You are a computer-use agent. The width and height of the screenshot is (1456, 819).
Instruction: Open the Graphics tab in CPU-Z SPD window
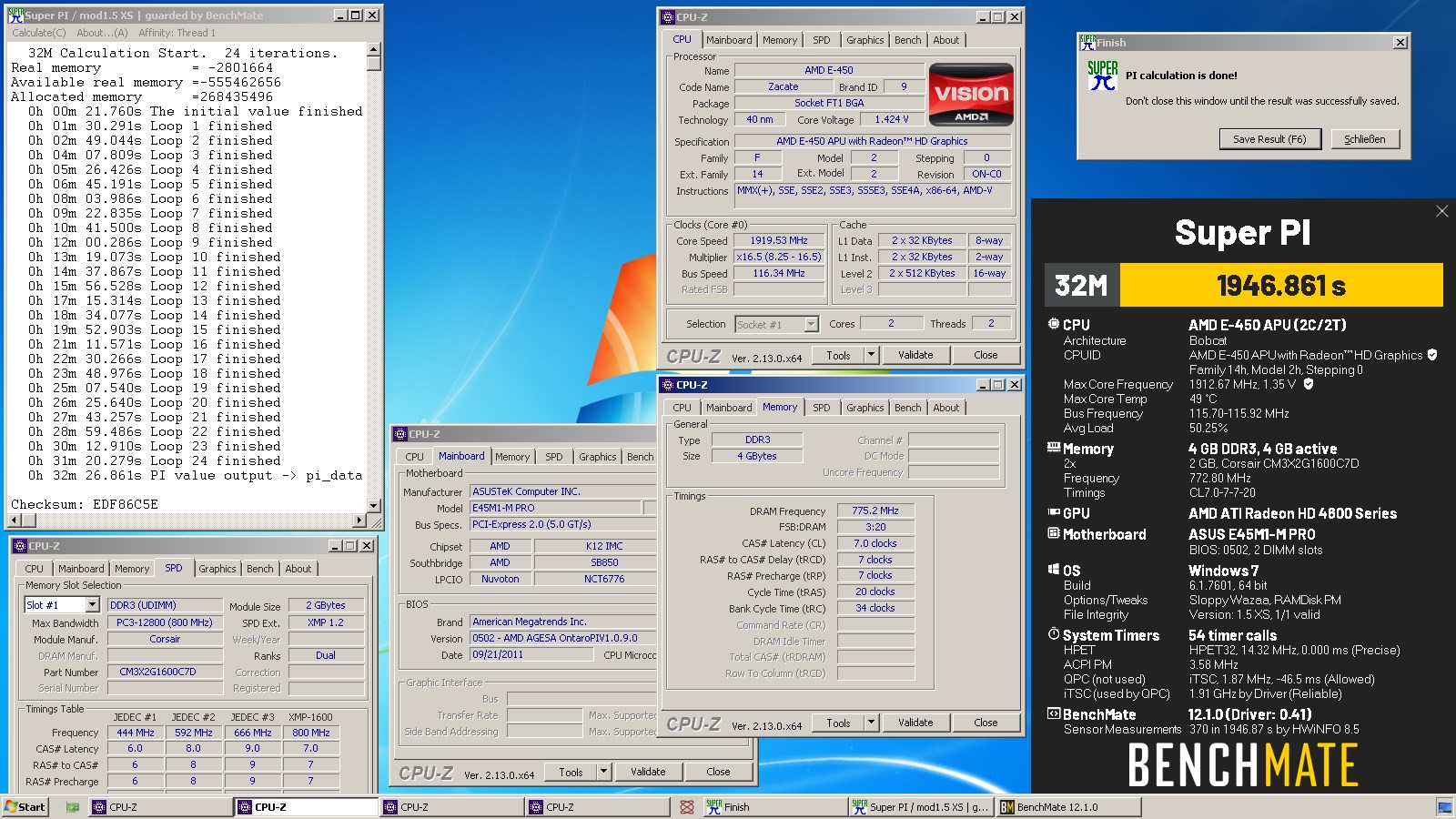click(x=217, y=569)
